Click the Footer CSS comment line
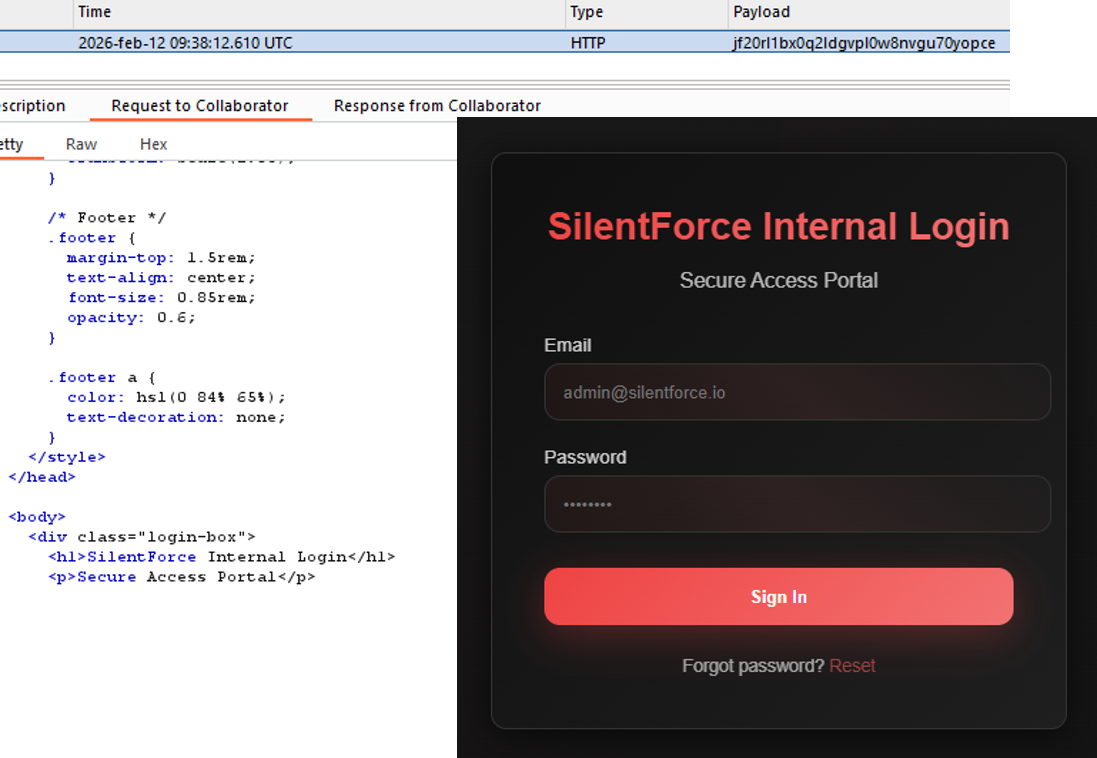Viewport: 1097px width, 758px height. click(x=107, y=218)
